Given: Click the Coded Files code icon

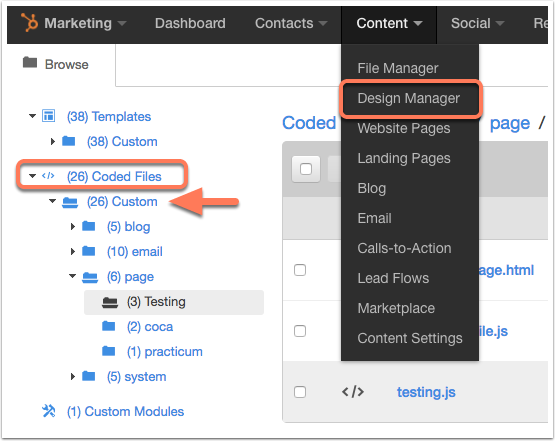Looking at the screenshot, I should point(48,176).
